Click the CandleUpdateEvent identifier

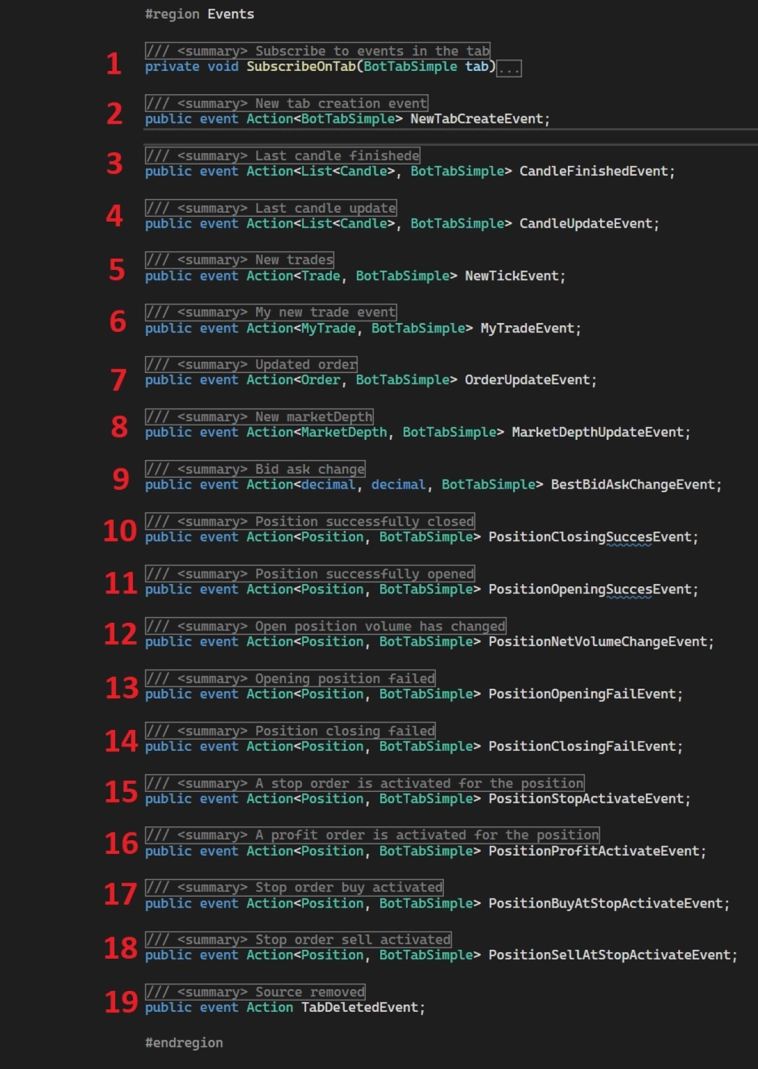point(586,224)
